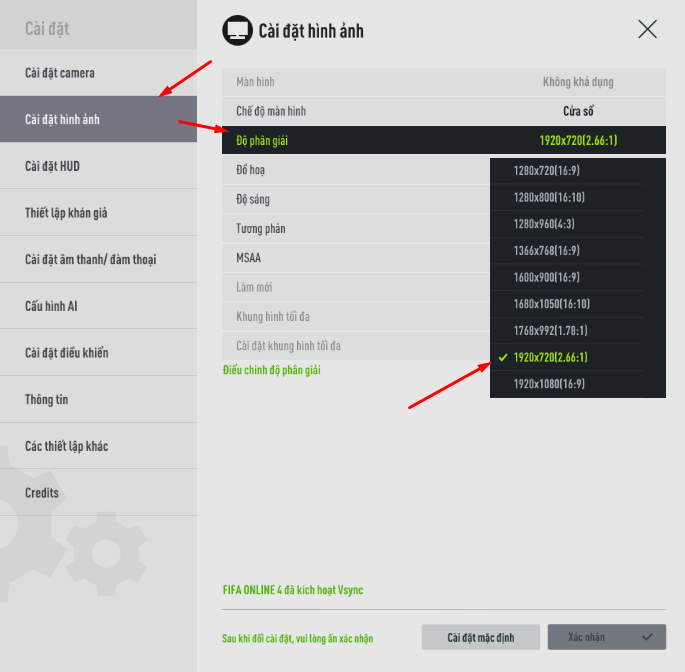685x672 pixels.
Task: Click the monitor icon beside Cài đặt hình ảnh
Action: click(237, 30)
